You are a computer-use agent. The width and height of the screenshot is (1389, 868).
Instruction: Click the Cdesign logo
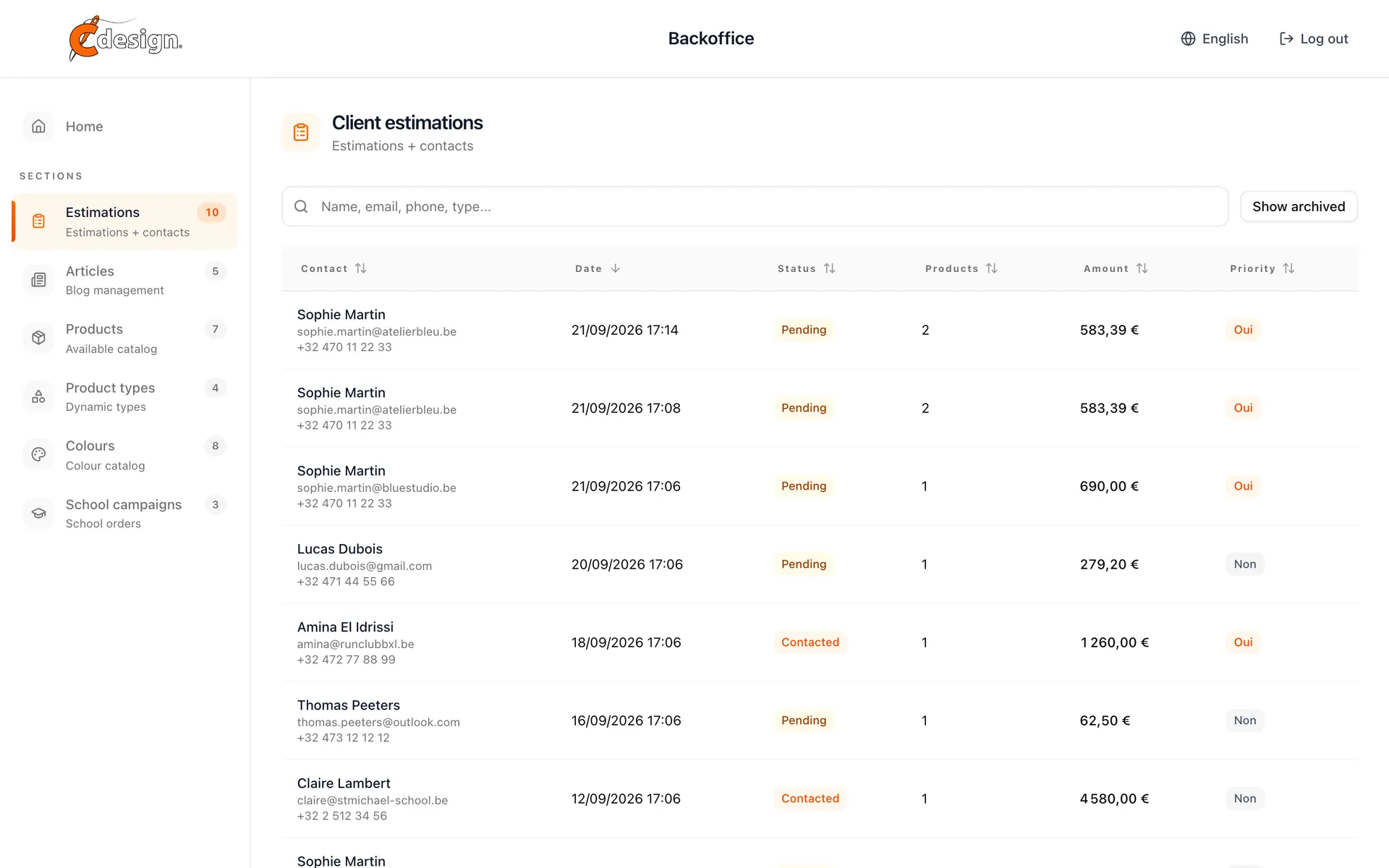tap(125, 38)
